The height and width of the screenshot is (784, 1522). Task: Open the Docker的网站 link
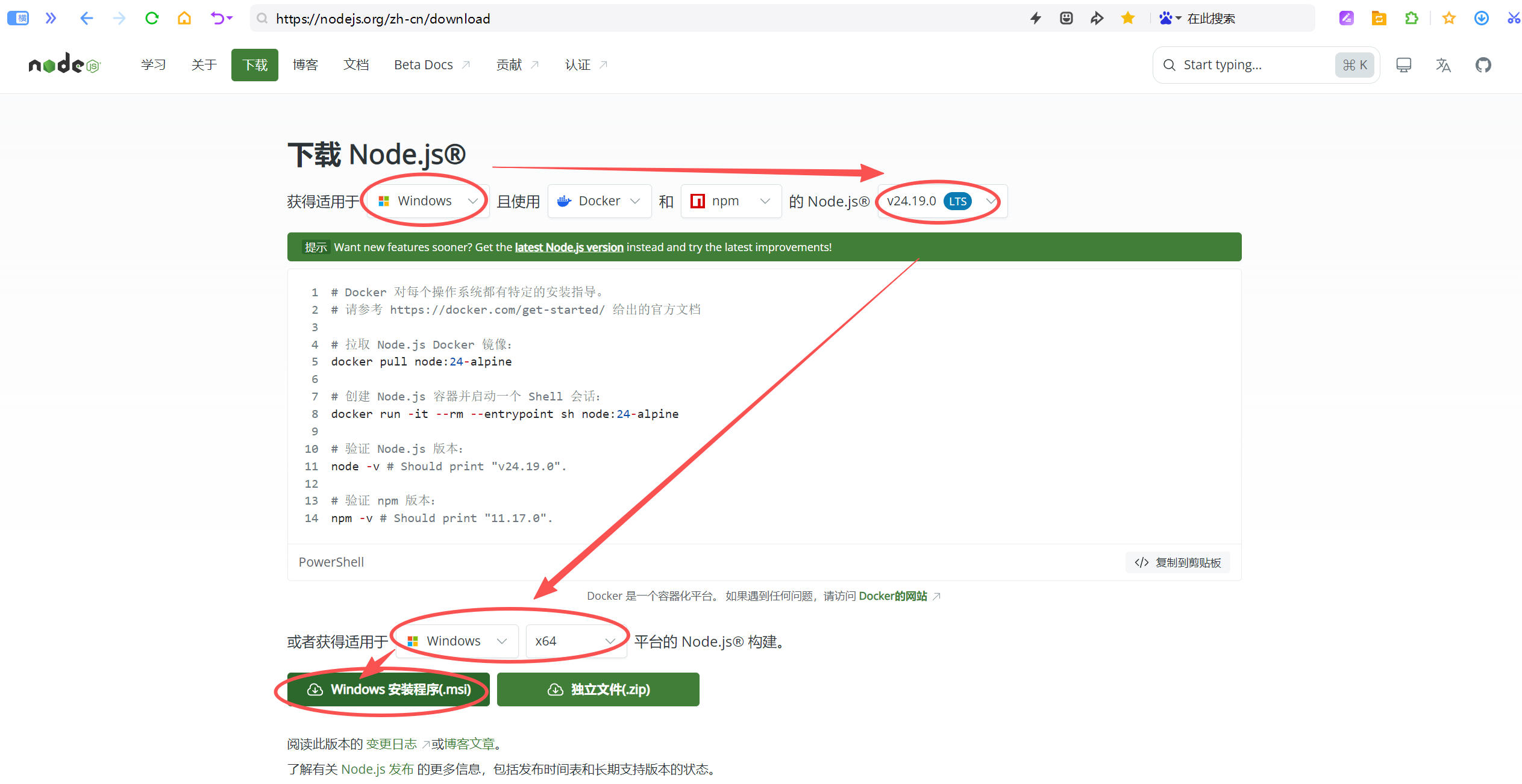pyautogui.click(x=898, y=596)
